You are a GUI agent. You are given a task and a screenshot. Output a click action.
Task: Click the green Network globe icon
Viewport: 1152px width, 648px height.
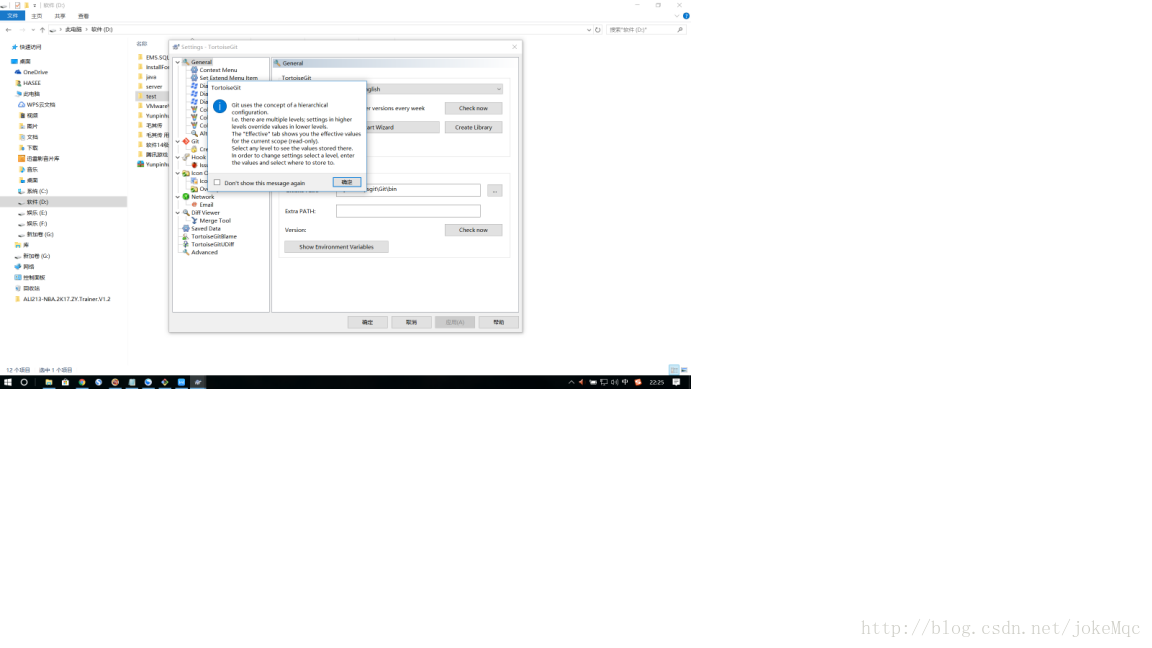click(x=186, y=197)
